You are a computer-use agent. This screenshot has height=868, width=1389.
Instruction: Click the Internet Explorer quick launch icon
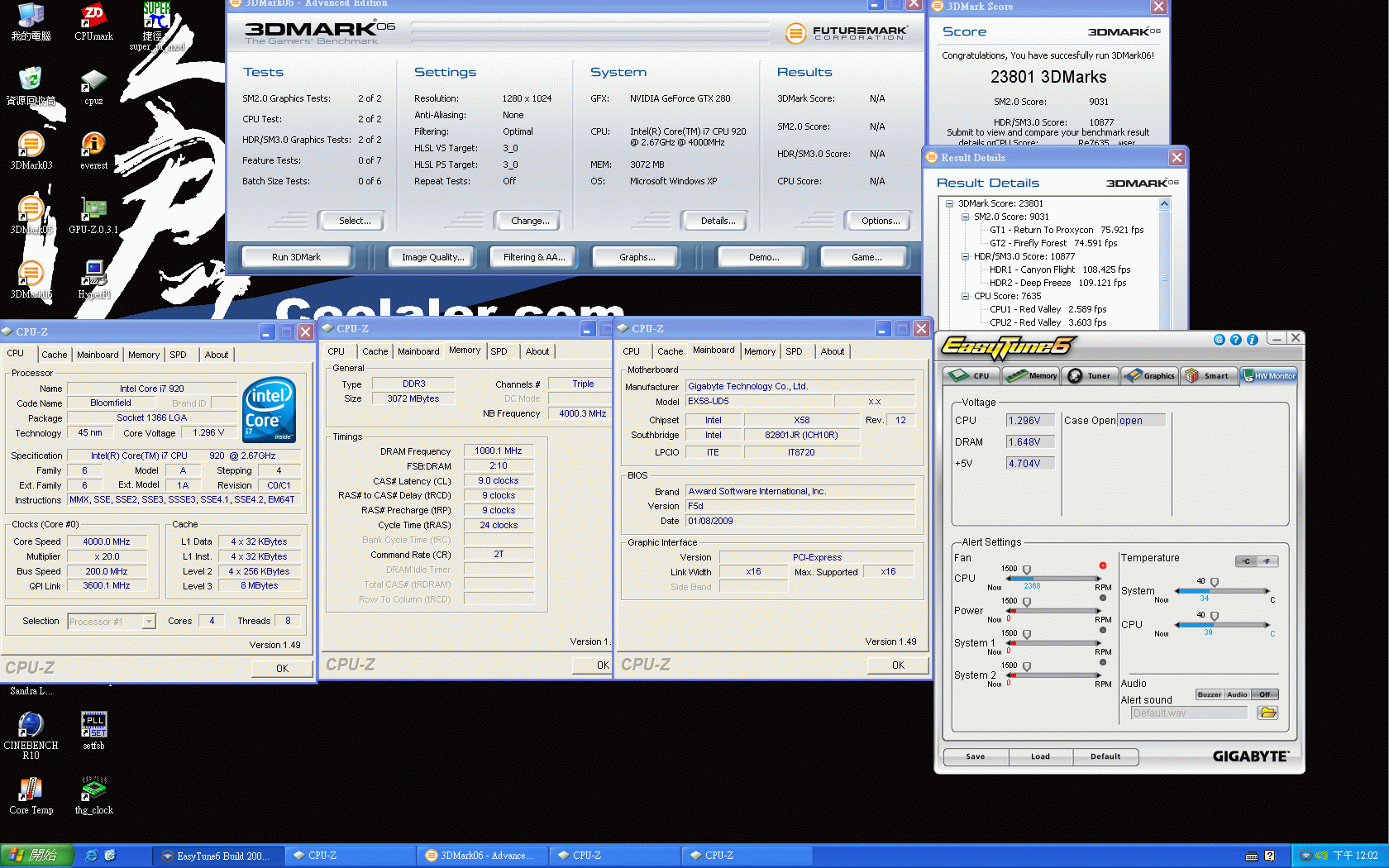tap(91, 856)
